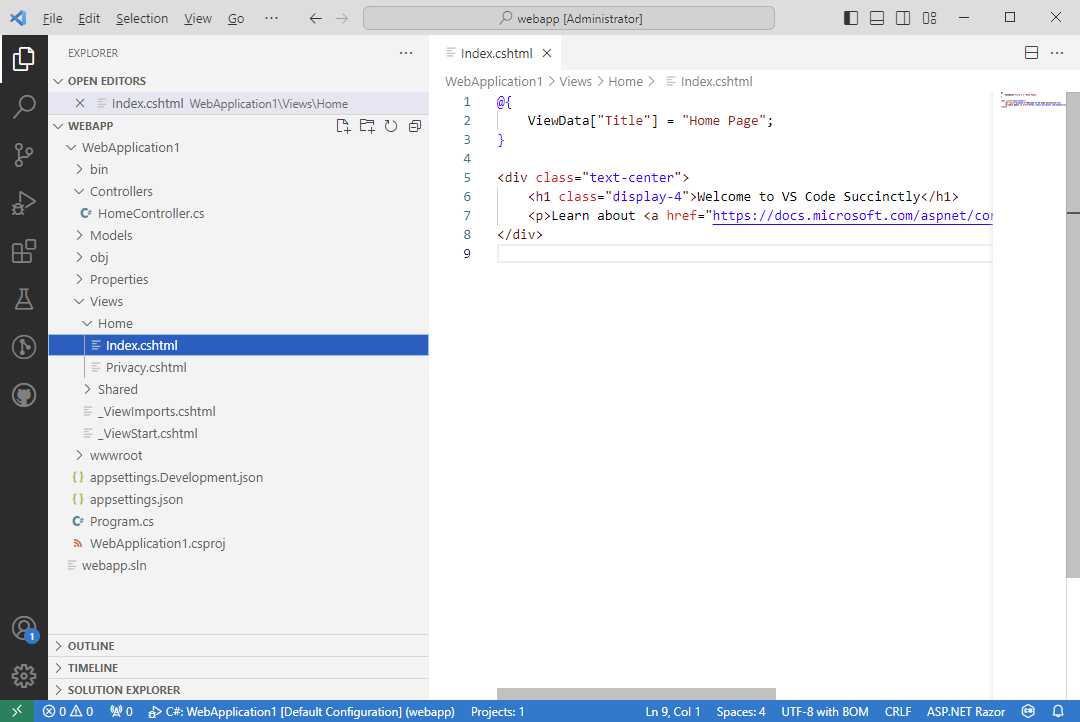Open remote window indicator
The image size is (1080, 722).
[17, 711]
